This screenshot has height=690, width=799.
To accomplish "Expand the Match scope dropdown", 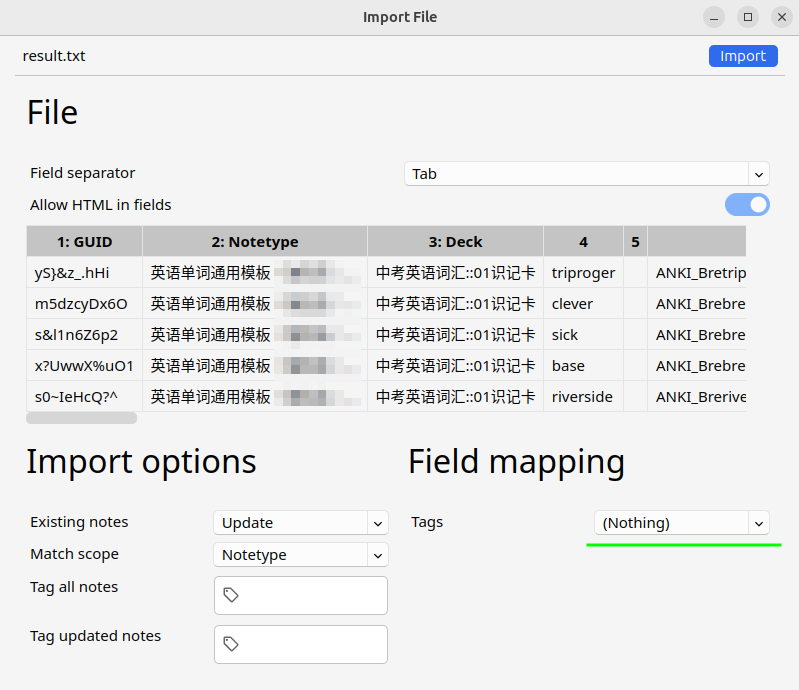I will (300, 555).
